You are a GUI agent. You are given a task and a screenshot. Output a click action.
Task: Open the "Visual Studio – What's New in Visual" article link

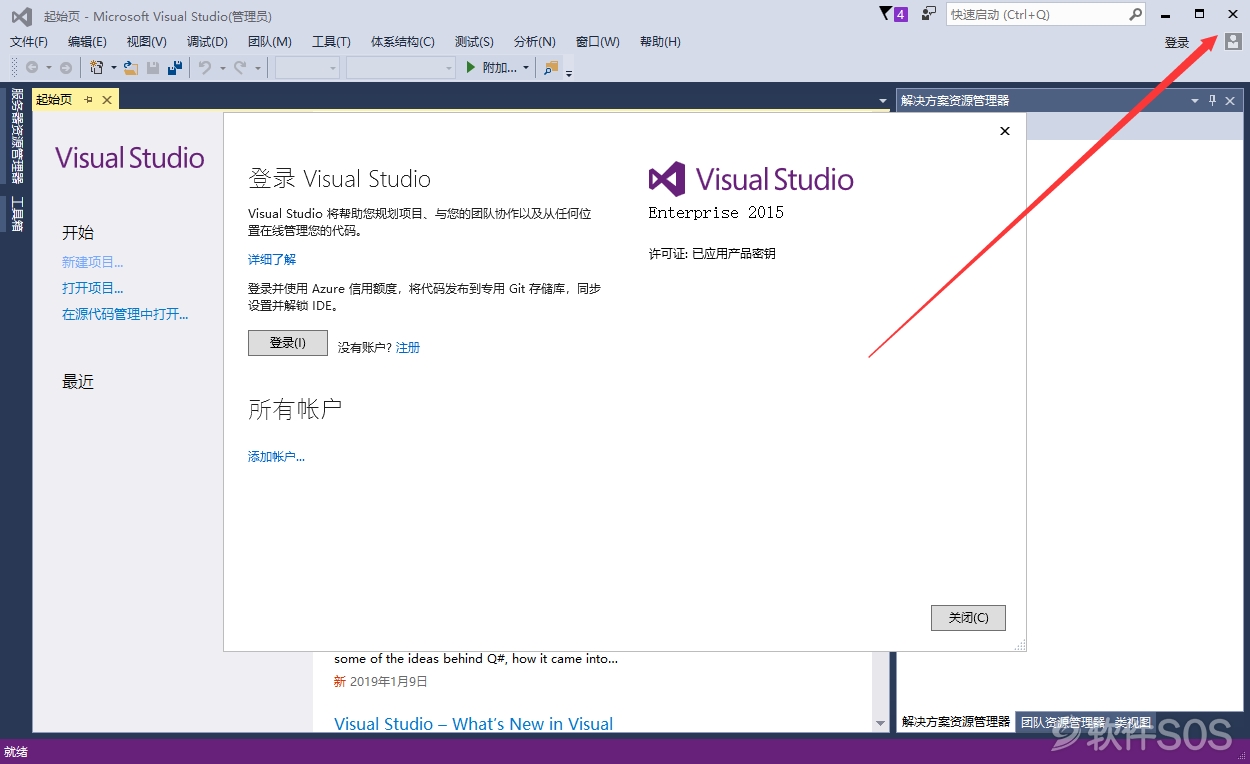coord(474,724)
